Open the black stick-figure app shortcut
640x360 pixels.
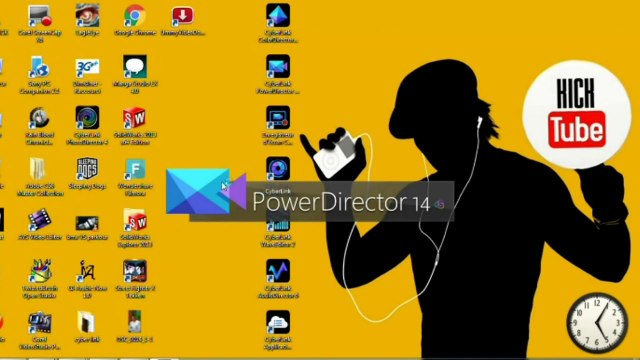pyautogui.click(x=87, y=271)
